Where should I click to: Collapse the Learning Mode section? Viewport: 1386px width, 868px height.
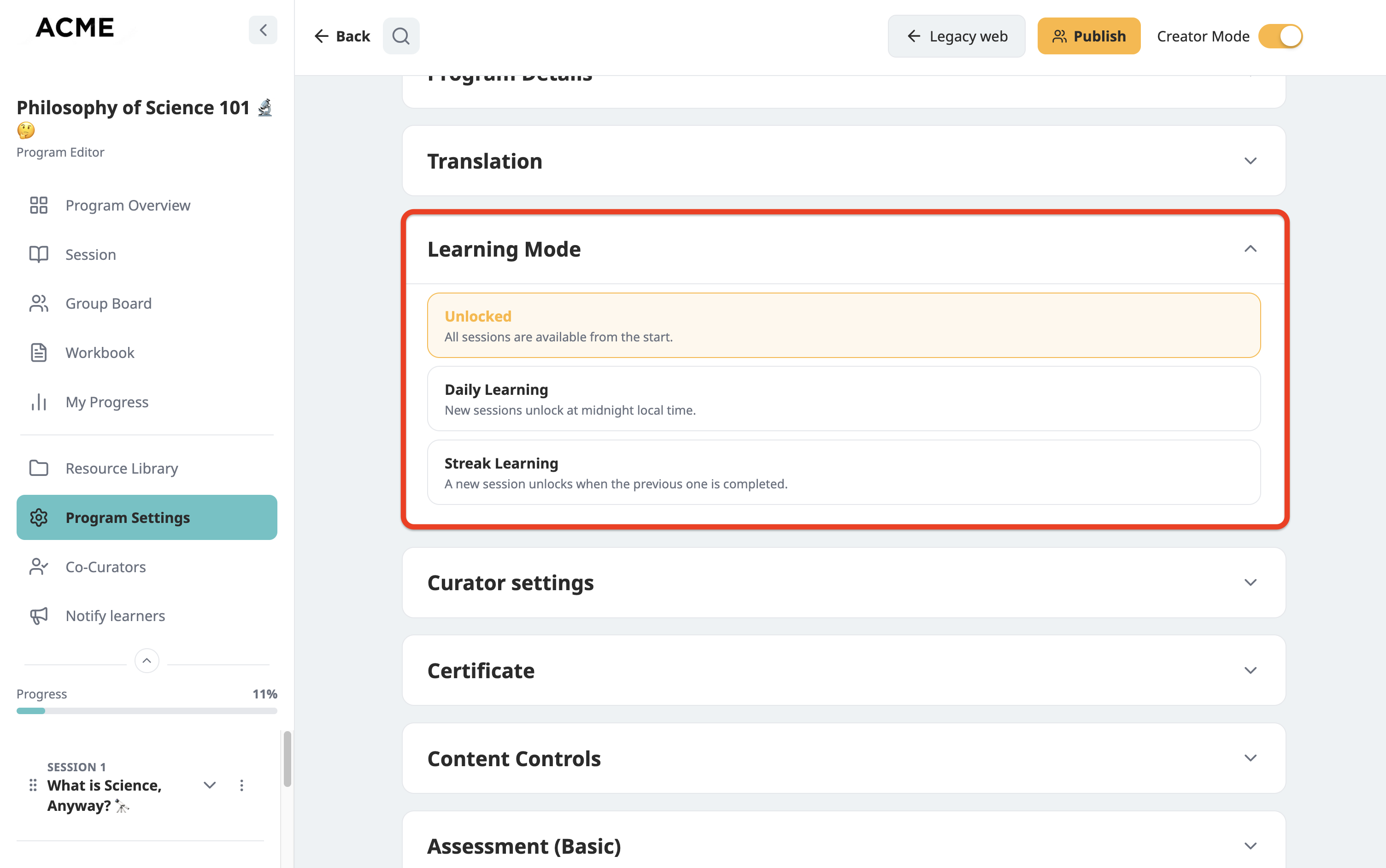(1251, 249)
